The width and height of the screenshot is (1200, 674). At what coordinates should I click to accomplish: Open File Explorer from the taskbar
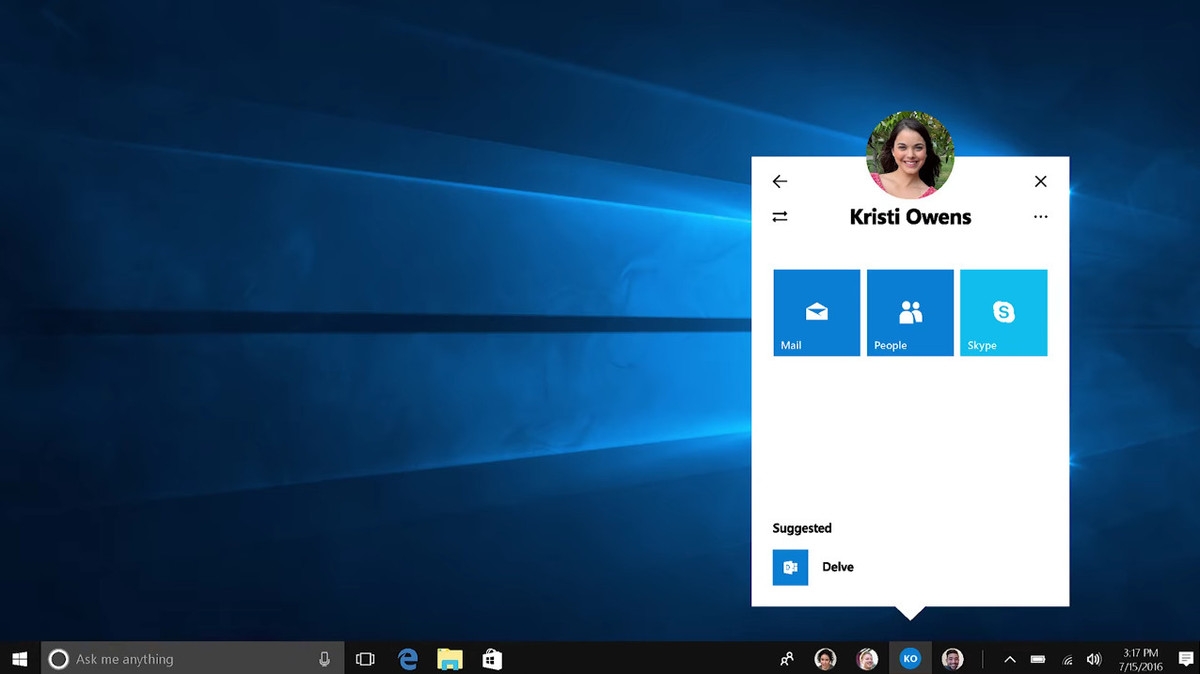(x=449, y=658)
